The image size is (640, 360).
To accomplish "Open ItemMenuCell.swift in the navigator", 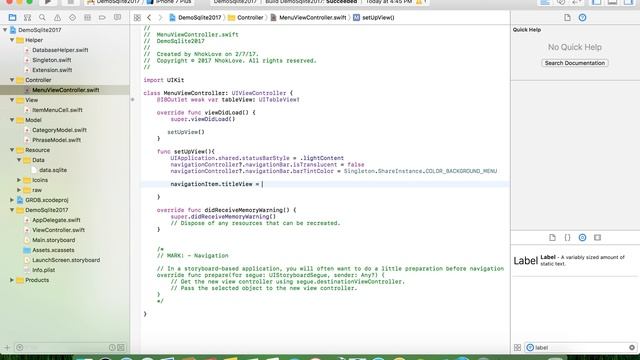I will [x=57, y=110].
